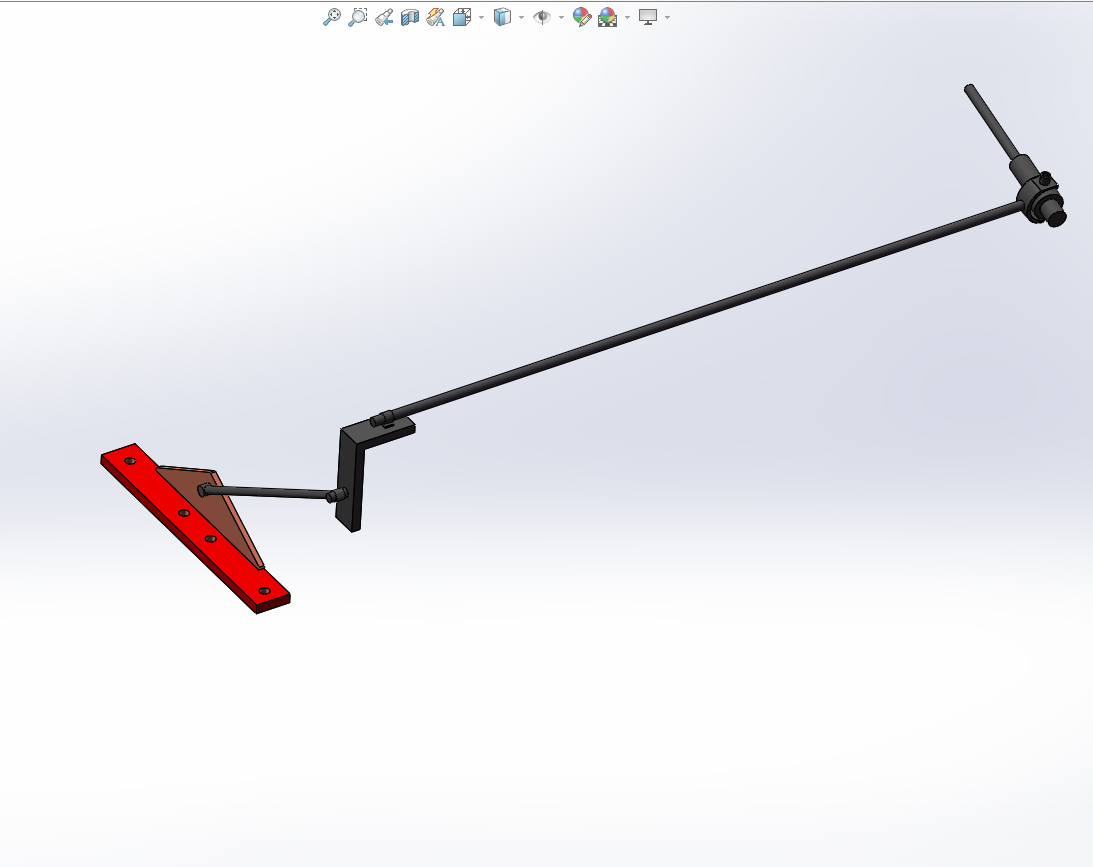Expand the Hide/Show Items dropdown arrow
Image resolution: width=1093 pixels, height=867 pixels.
(x=561, y=17)
